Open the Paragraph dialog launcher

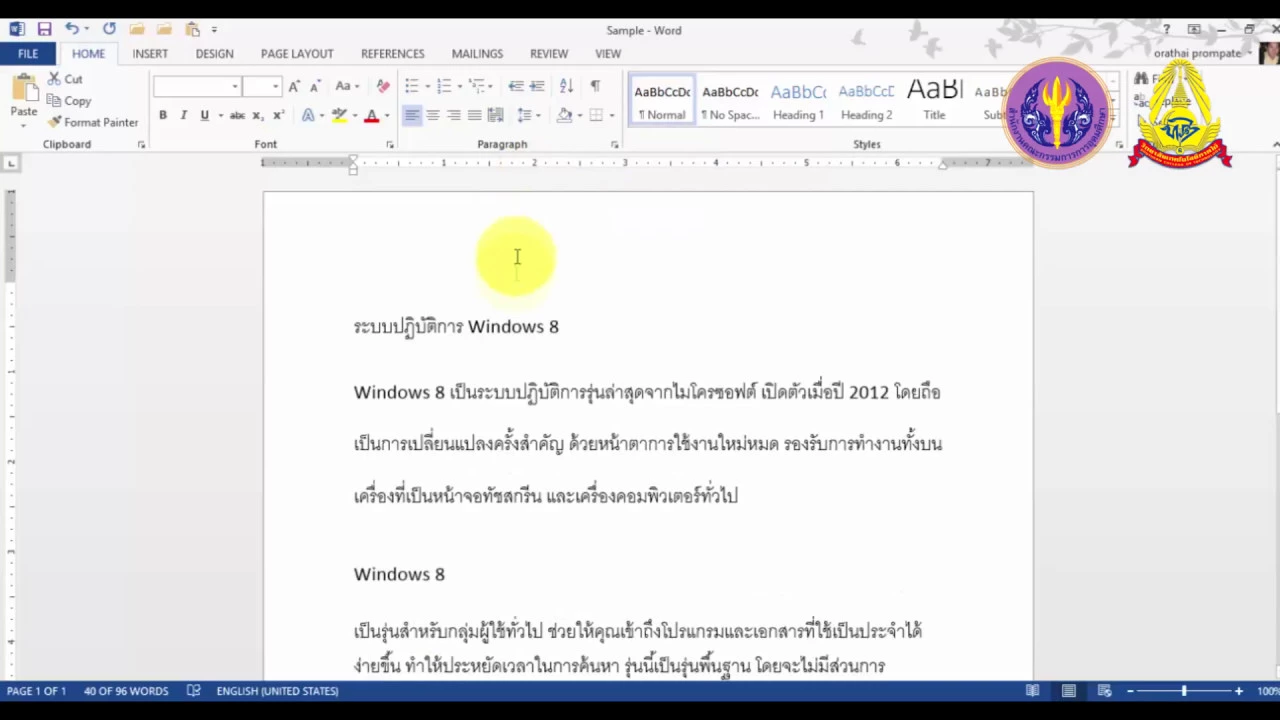pos(614,145)
